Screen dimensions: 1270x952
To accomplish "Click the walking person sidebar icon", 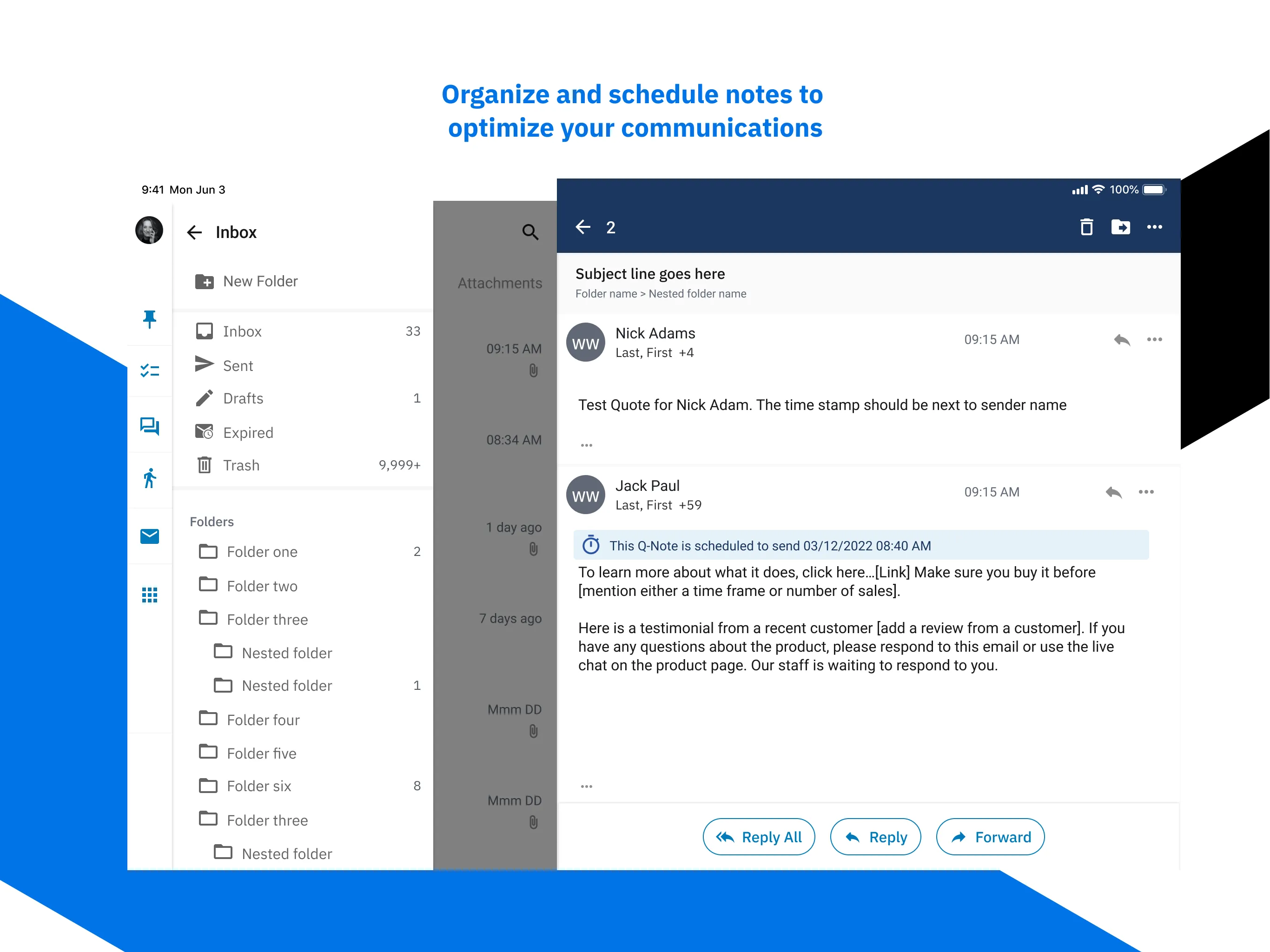I will pyautogui.click(x=150, y=478).
